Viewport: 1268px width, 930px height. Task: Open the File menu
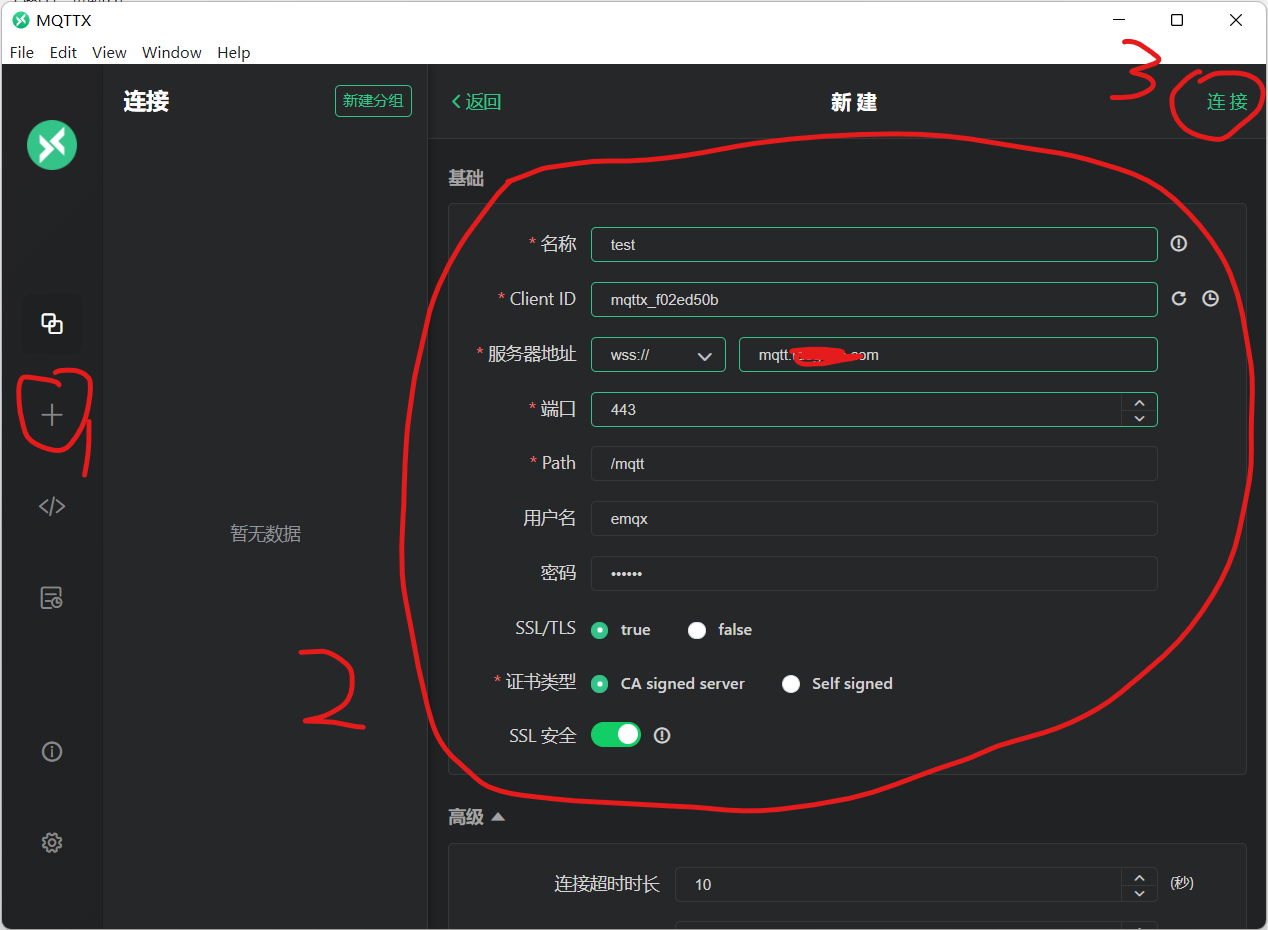[22, 52]
